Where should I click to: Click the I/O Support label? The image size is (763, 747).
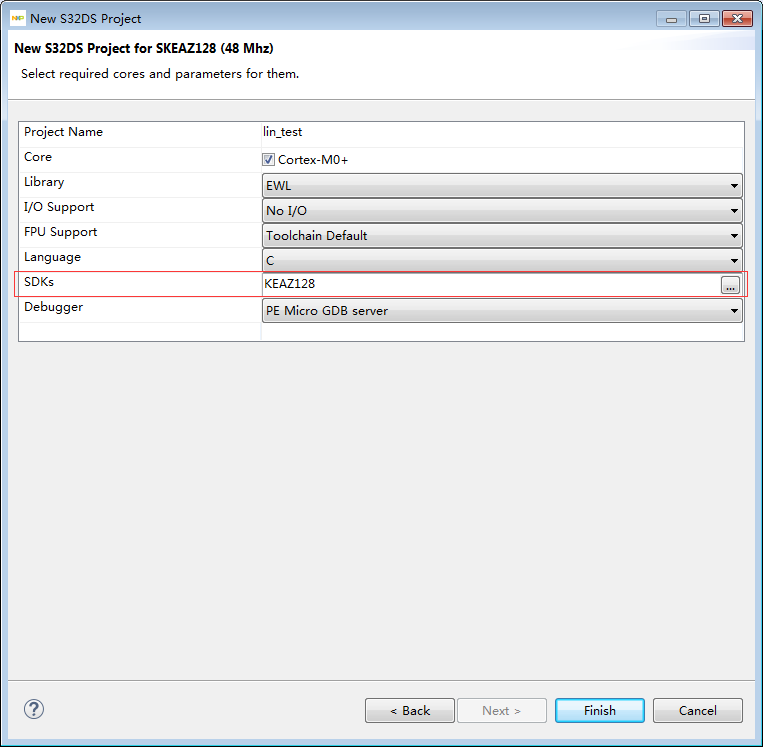tap(59, 207)
